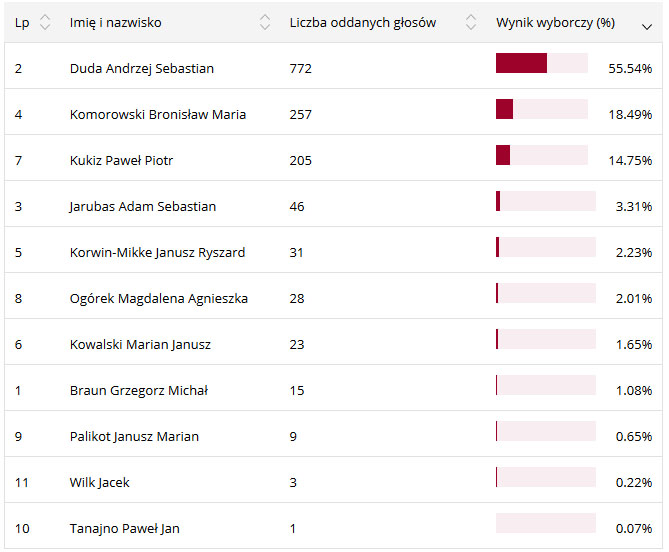Select Ogórek Magdalena Agnieszka row name
Screen dimensions: 669x552
click(x=158, y=299)
